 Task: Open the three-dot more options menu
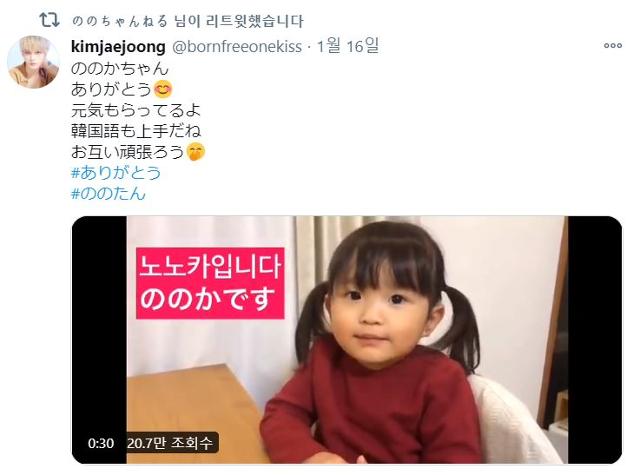pos(613,46)
